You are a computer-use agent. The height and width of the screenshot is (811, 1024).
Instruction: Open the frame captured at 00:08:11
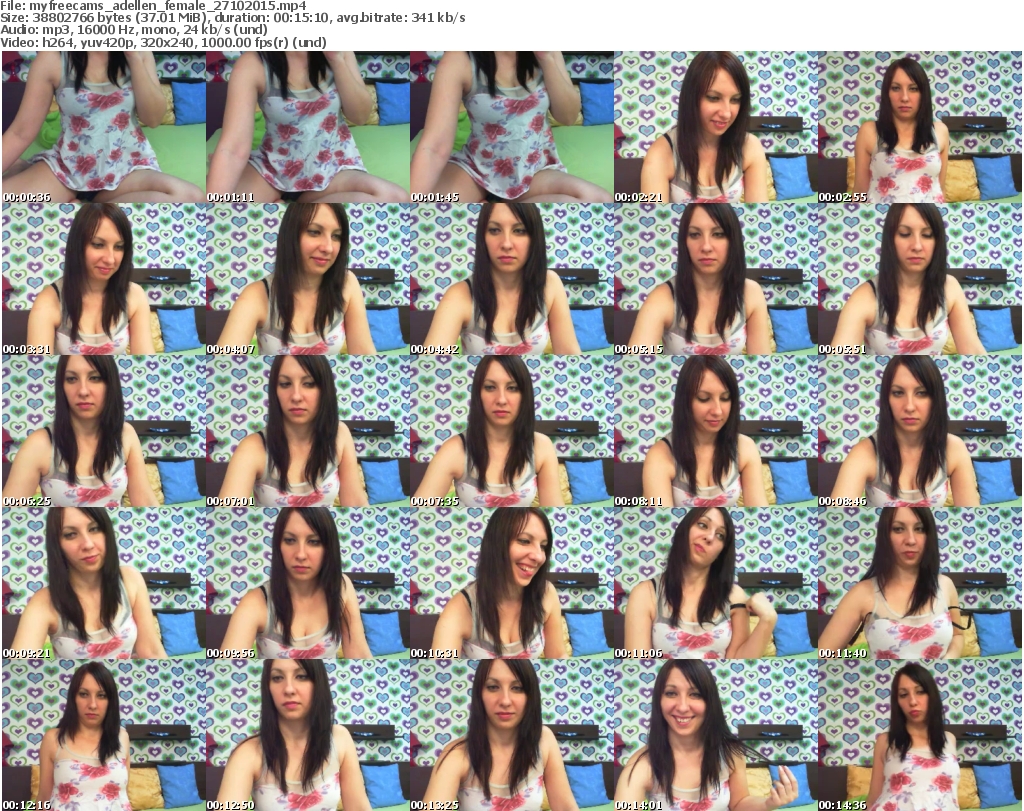715,431
